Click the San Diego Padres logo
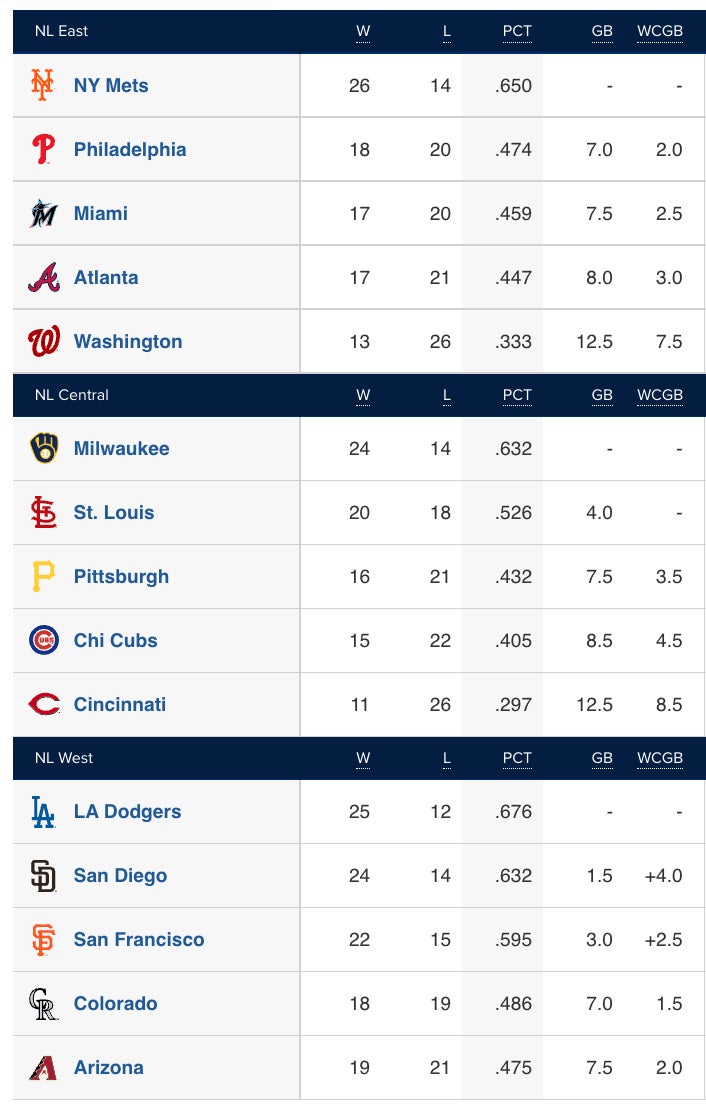706x1112 pixels. pos(43,875)
